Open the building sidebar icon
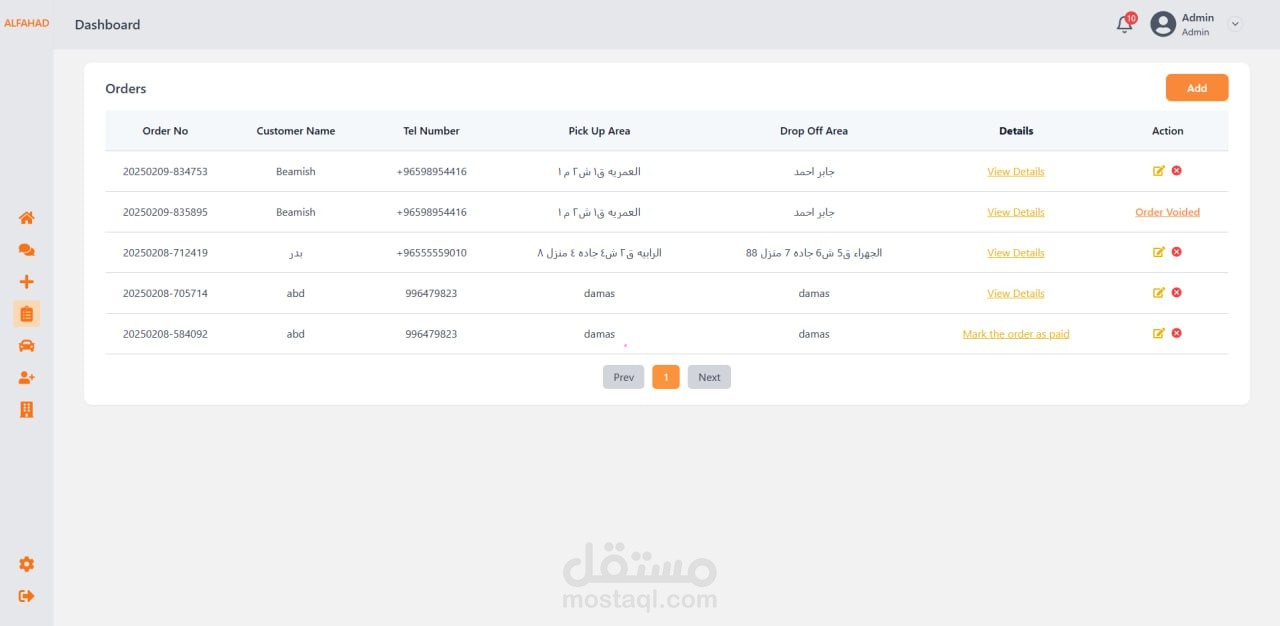 pyautogui.click(x=27, y=410)
